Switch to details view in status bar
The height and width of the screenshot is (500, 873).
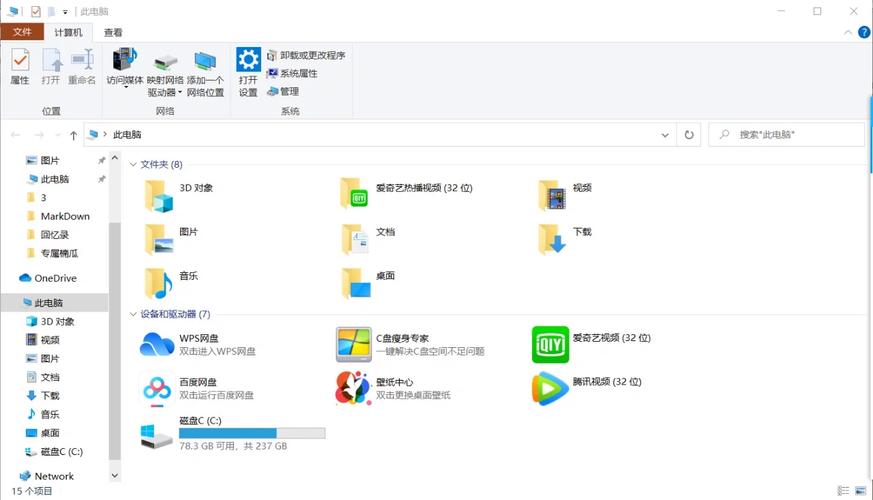tap(843, 491)
